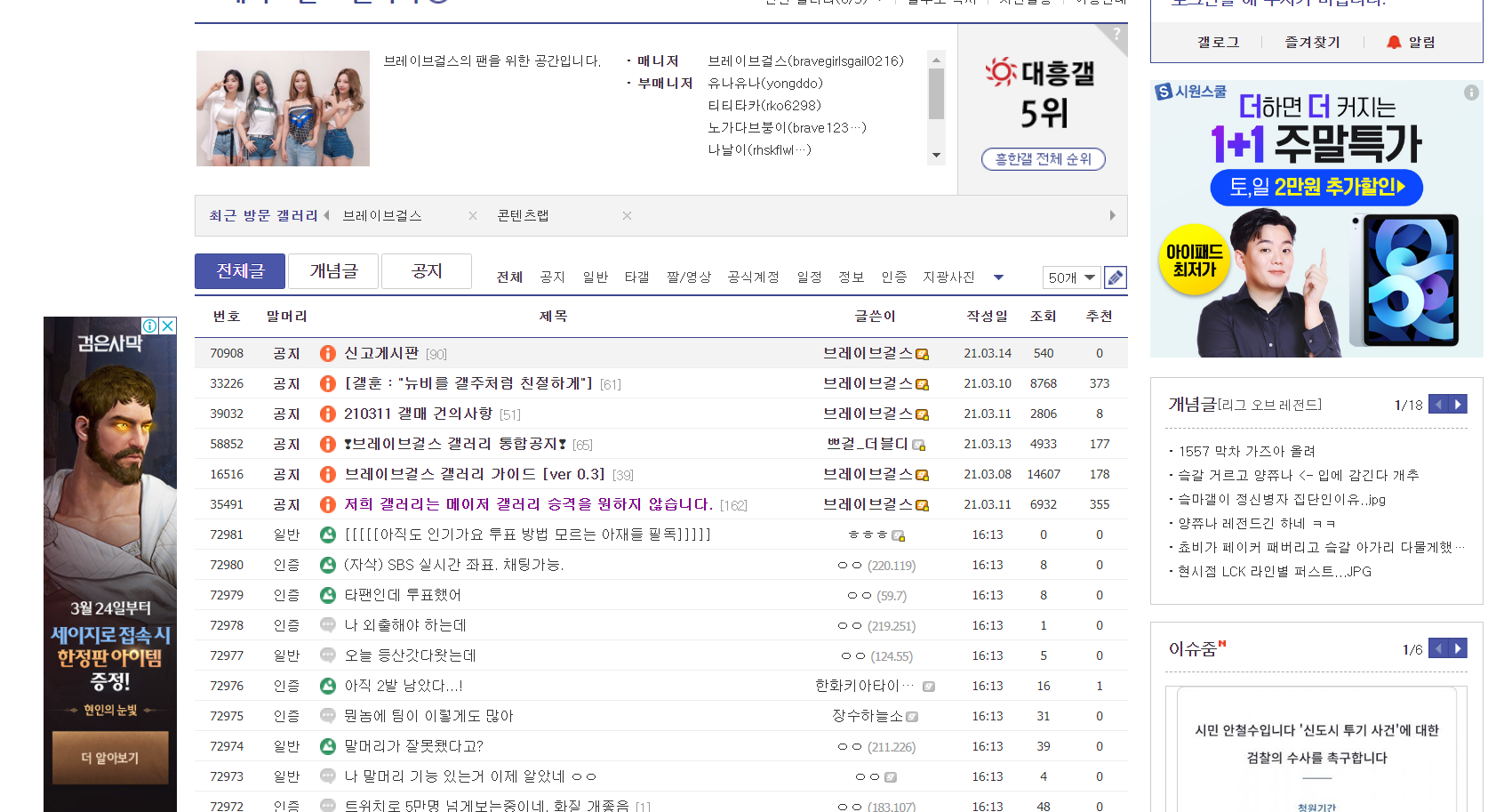Image resolution: width=1512 pixels, height=812 pixels.
Task: Open the 210311 갤매 건의사항 post
Action: click(x=418, y=414)
